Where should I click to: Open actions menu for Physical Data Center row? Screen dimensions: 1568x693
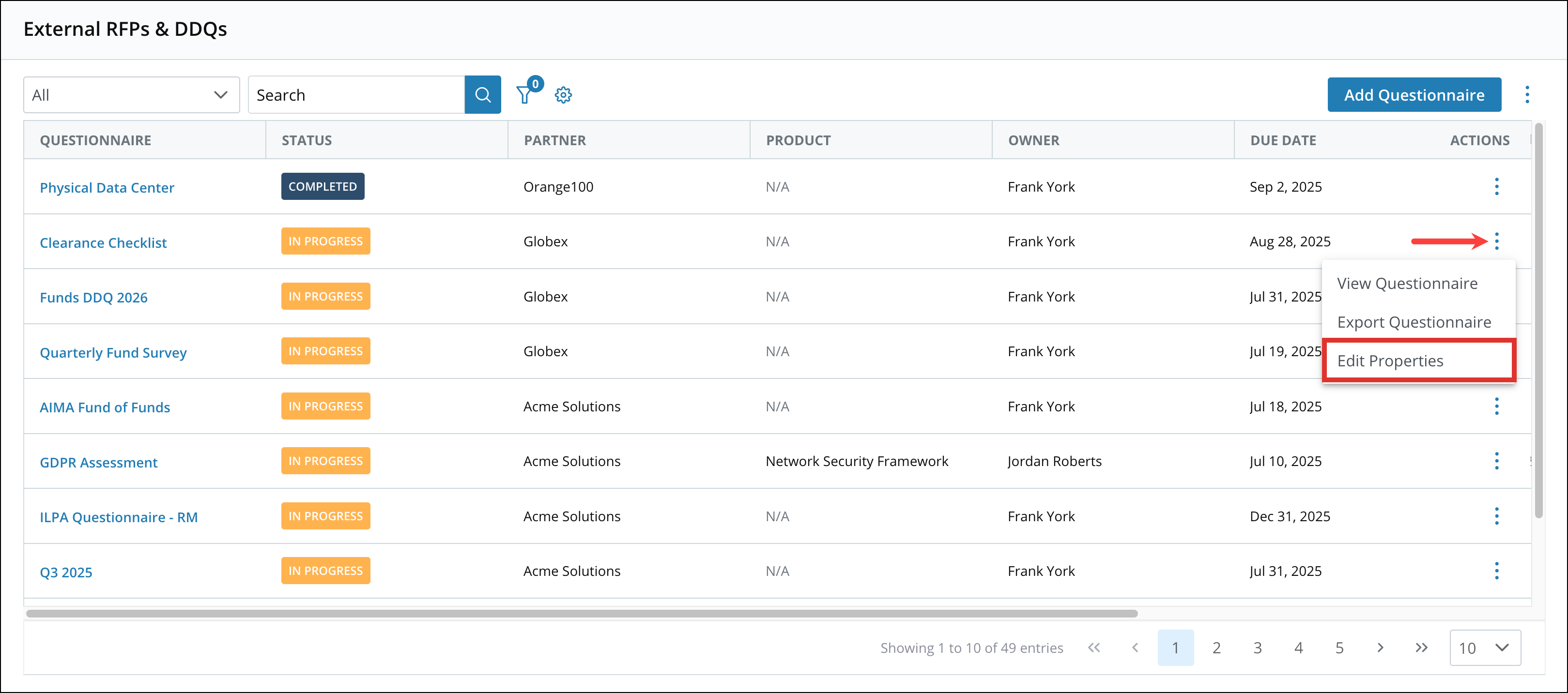point(1497,187)
